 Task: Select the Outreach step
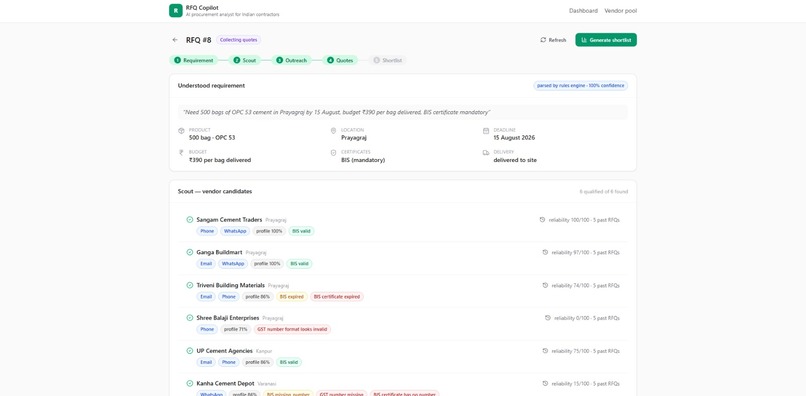(291, 60)
